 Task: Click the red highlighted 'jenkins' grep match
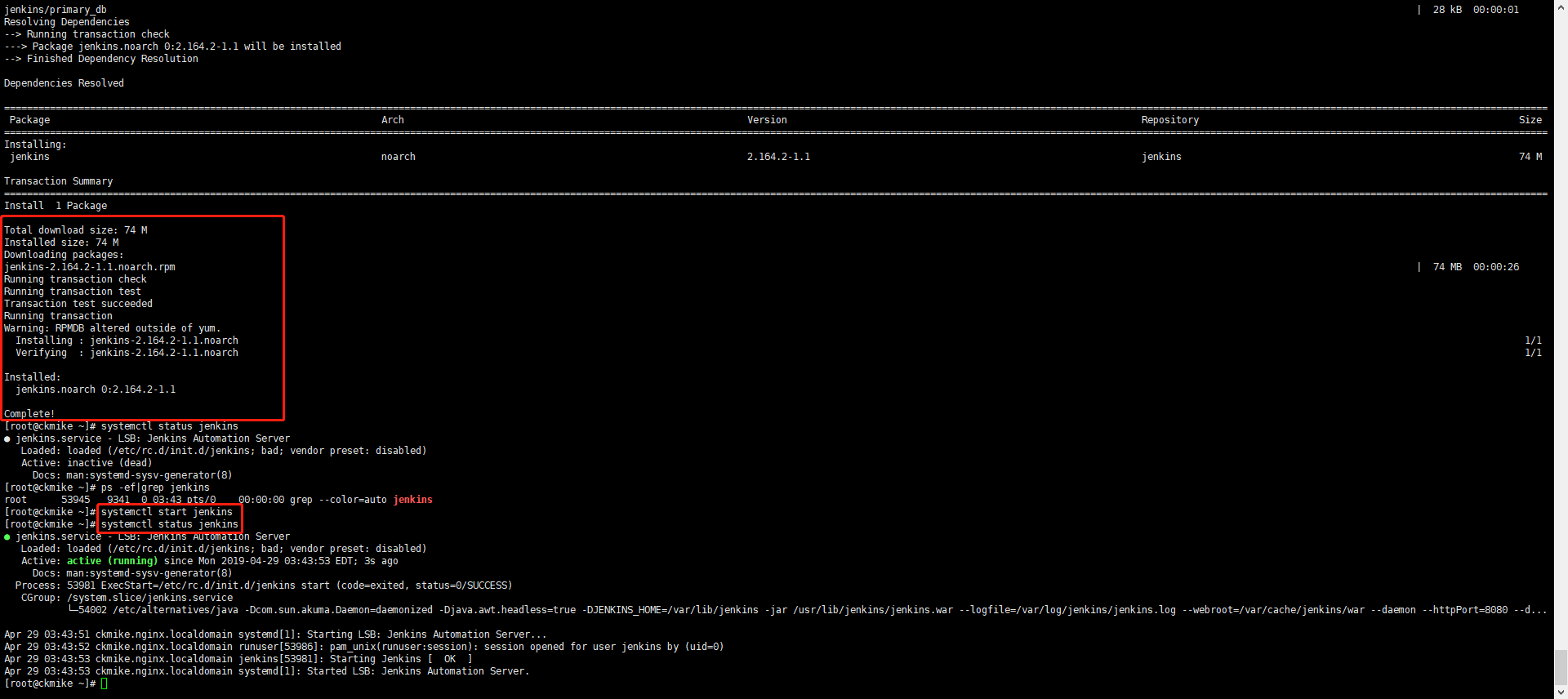click(413, 500)
